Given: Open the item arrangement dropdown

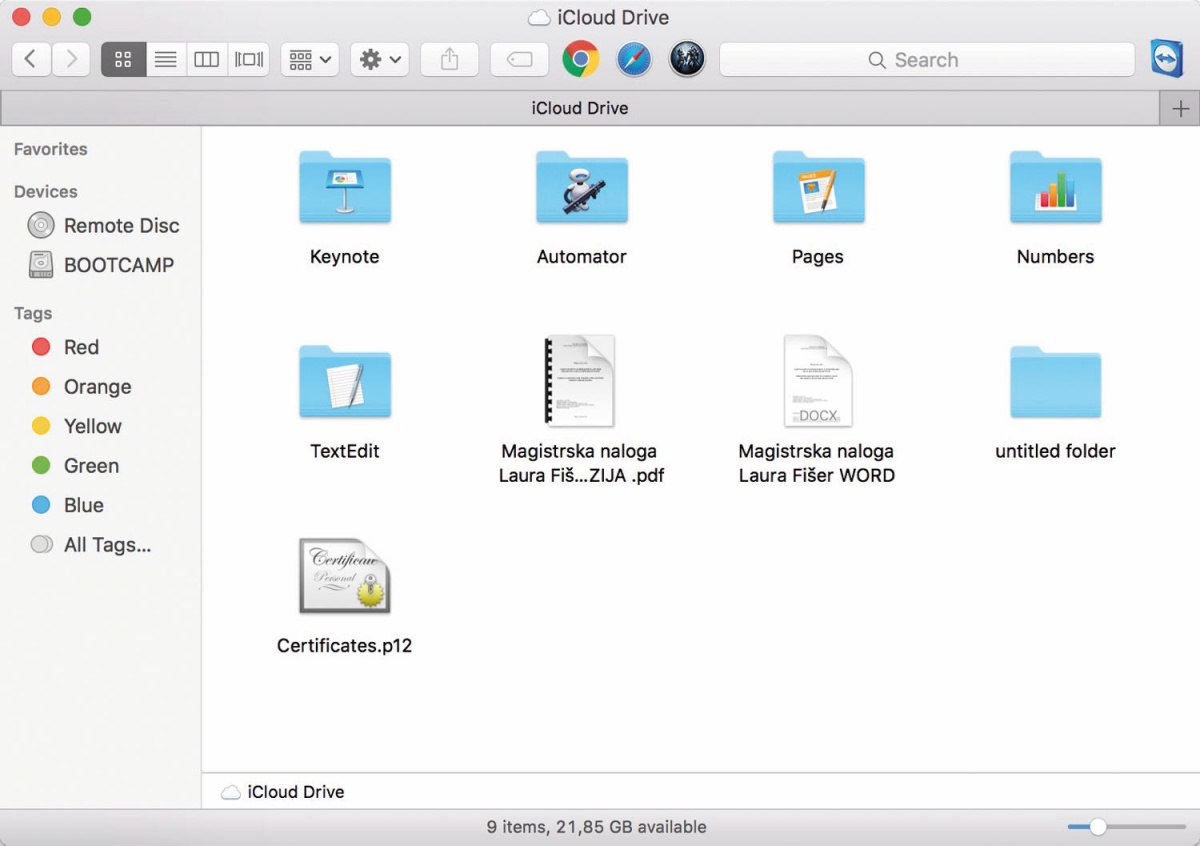Looking at the screenshot, I should [x=310, y=59].
